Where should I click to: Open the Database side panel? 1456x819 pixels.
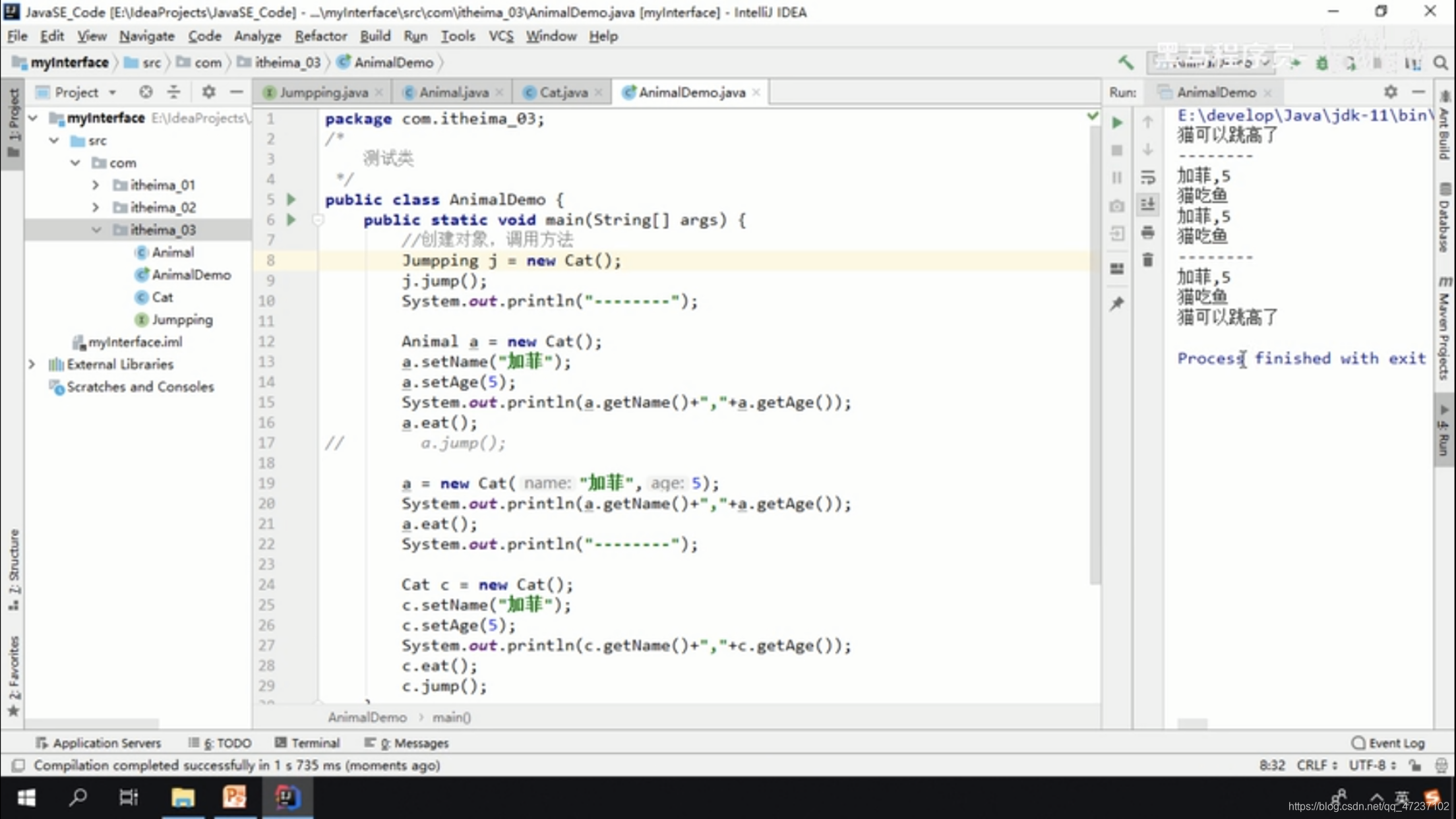tap(1445, 218)
